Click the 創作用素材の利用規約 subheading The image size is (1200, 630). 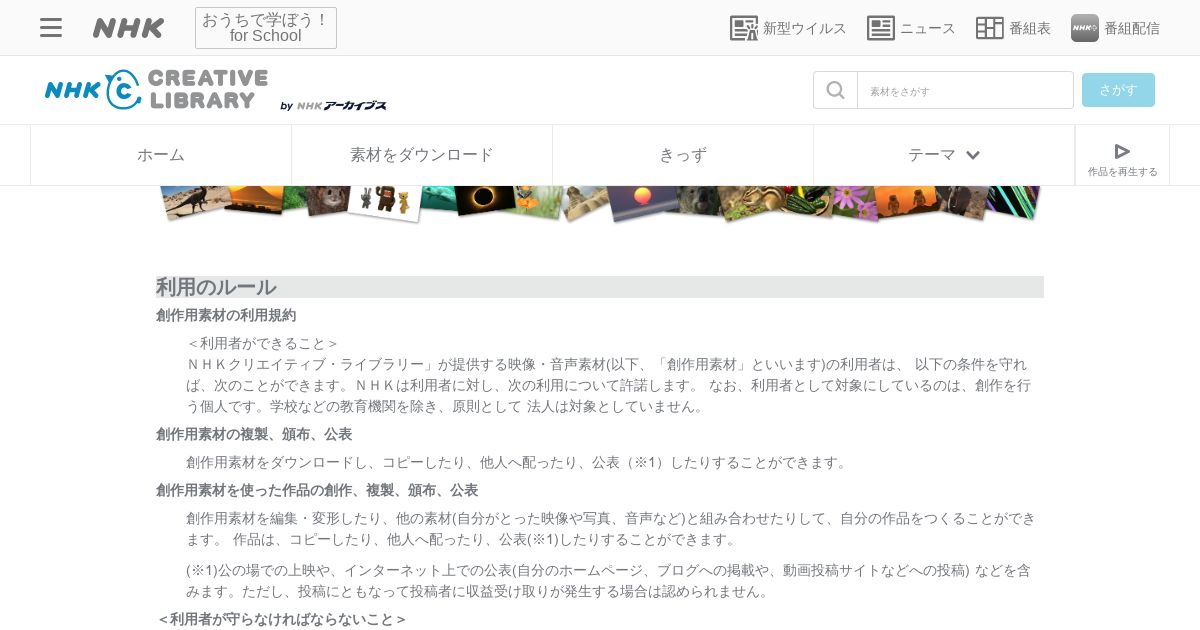click(226, 315)
